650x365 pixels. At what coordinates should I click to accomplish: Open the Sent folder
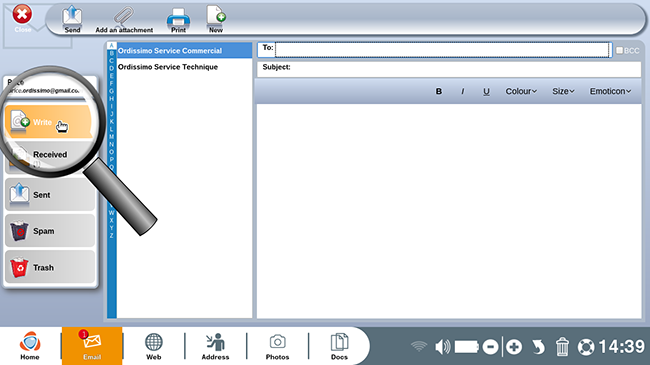[50, 195]
